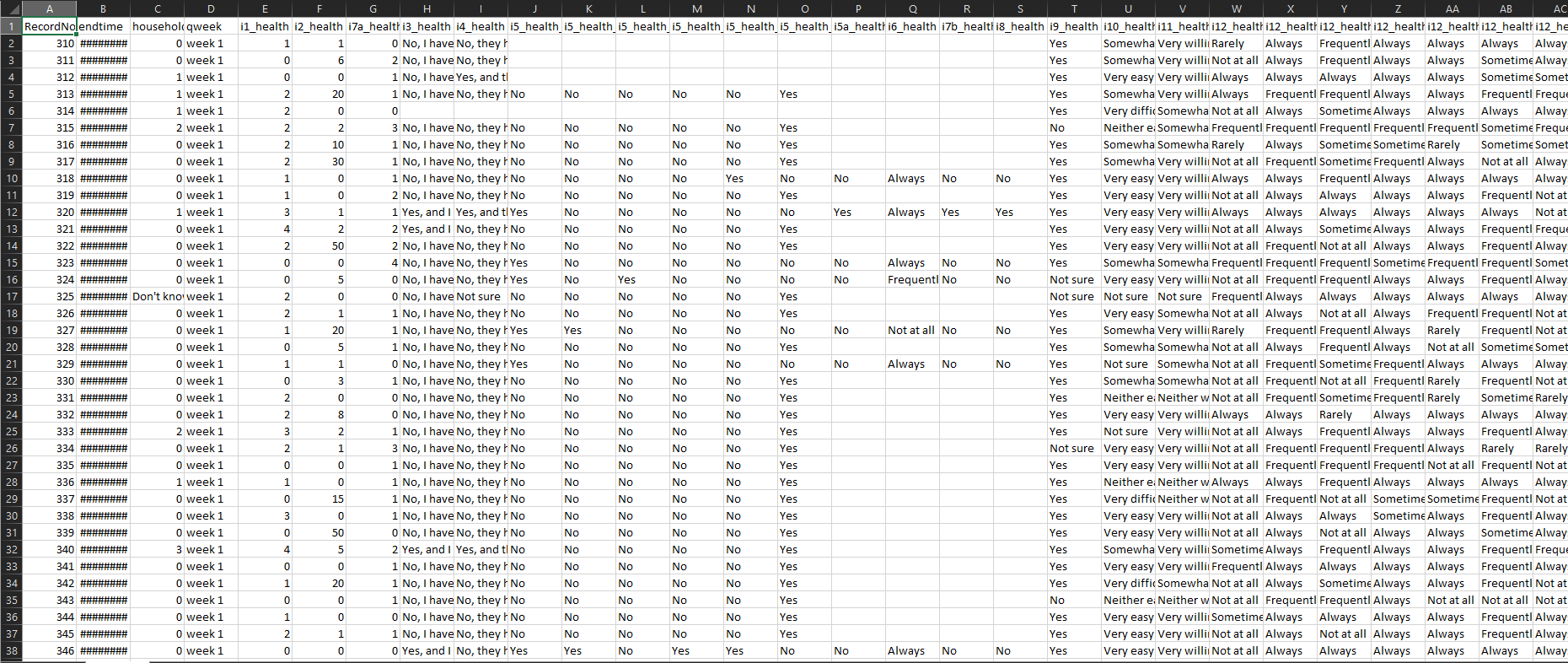1568x663 pixels.
Task: Select column H header
Action: (x=427, y=8)
